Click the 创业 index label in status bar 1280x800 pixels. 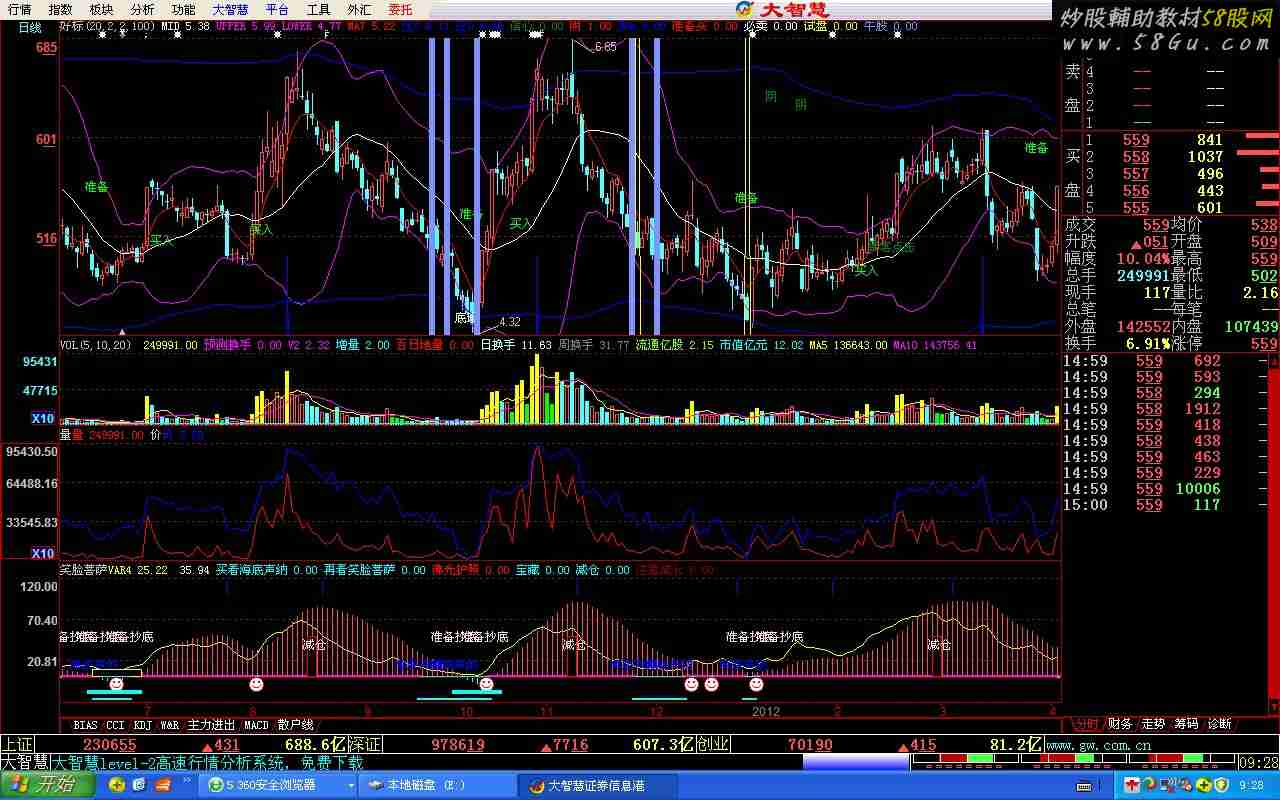pyautogui.click(x=713, y=745)
